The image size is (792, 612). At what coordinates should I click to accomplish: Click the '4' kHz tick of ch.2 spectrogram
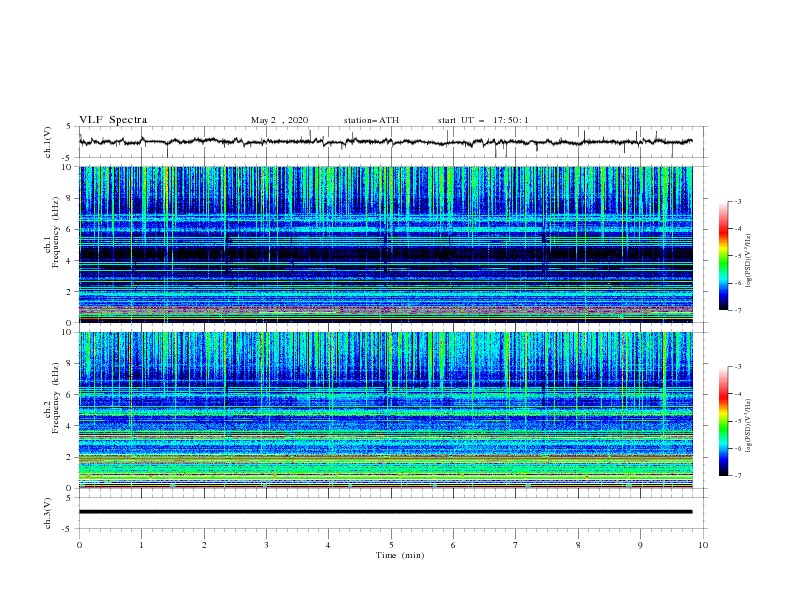point(69,426)
